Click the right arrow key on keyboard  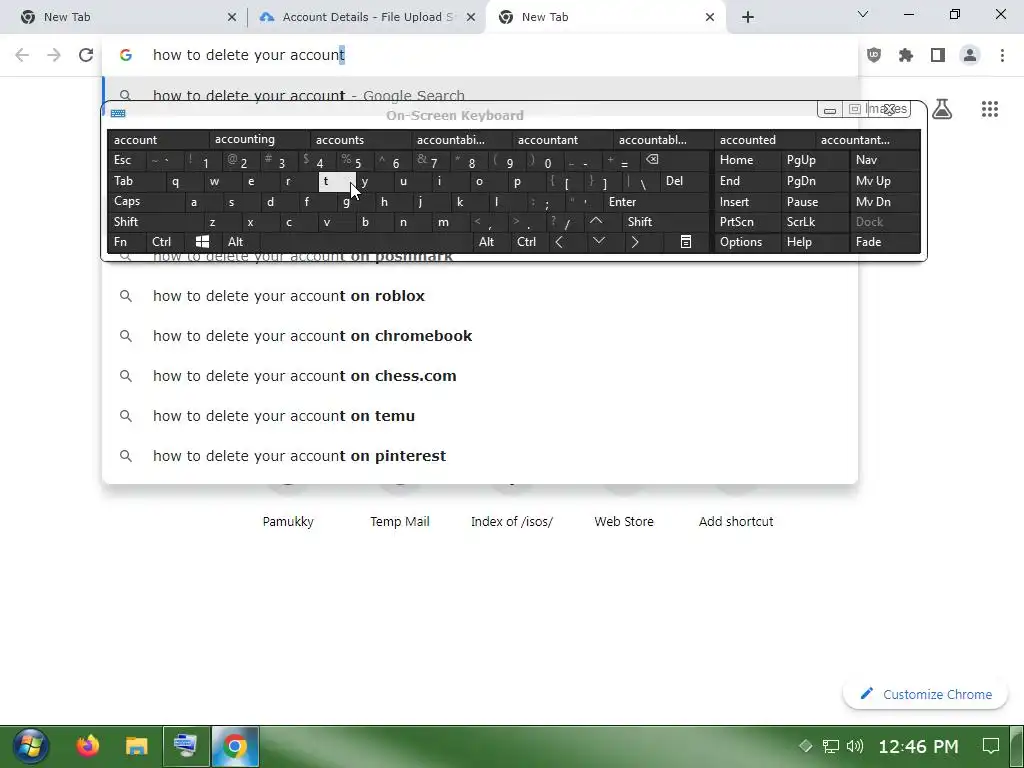635,242
